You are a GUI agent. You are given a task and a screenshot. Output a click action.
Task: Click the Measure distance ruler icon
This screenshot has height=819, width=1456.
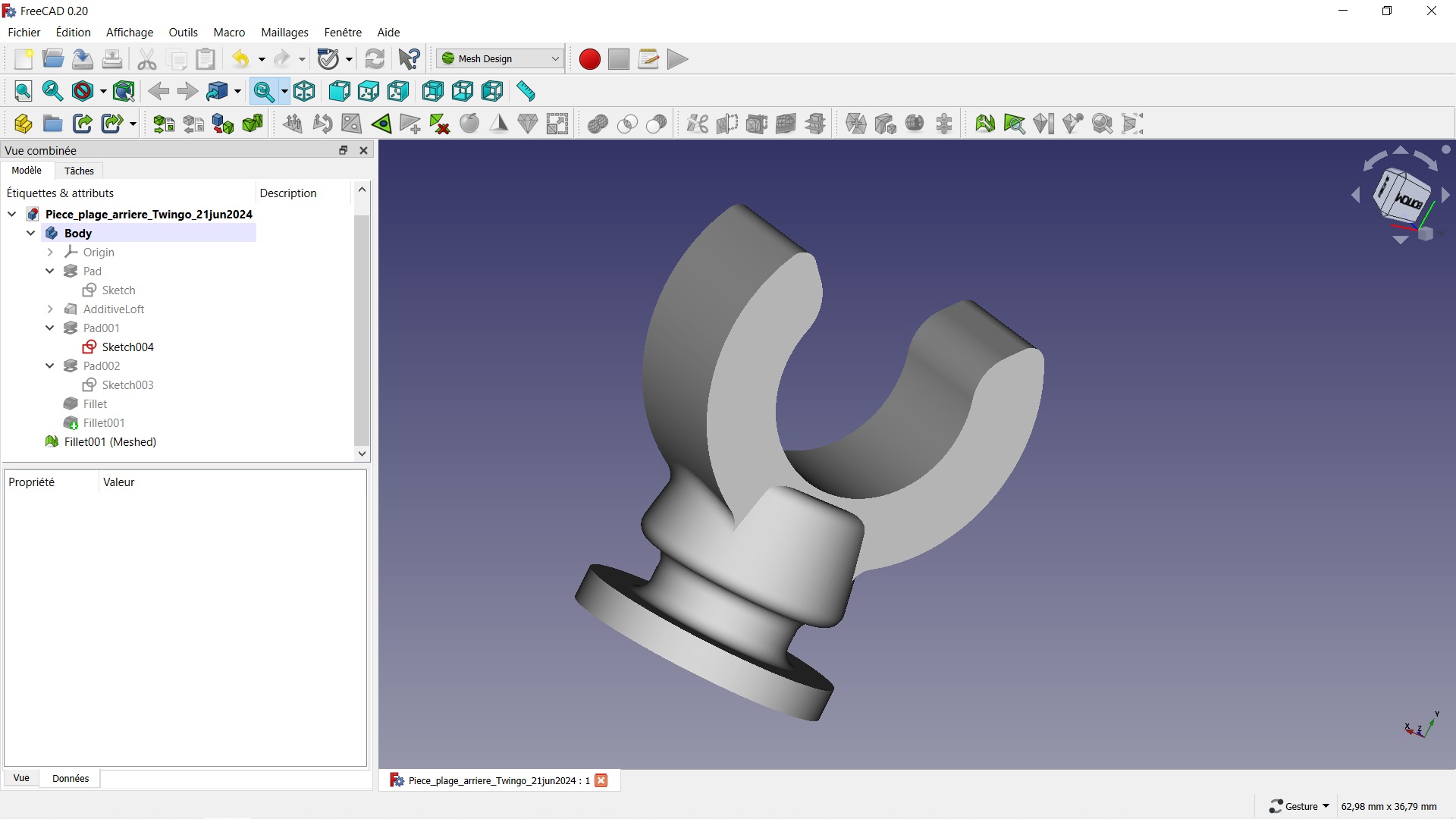pos(526,92)
